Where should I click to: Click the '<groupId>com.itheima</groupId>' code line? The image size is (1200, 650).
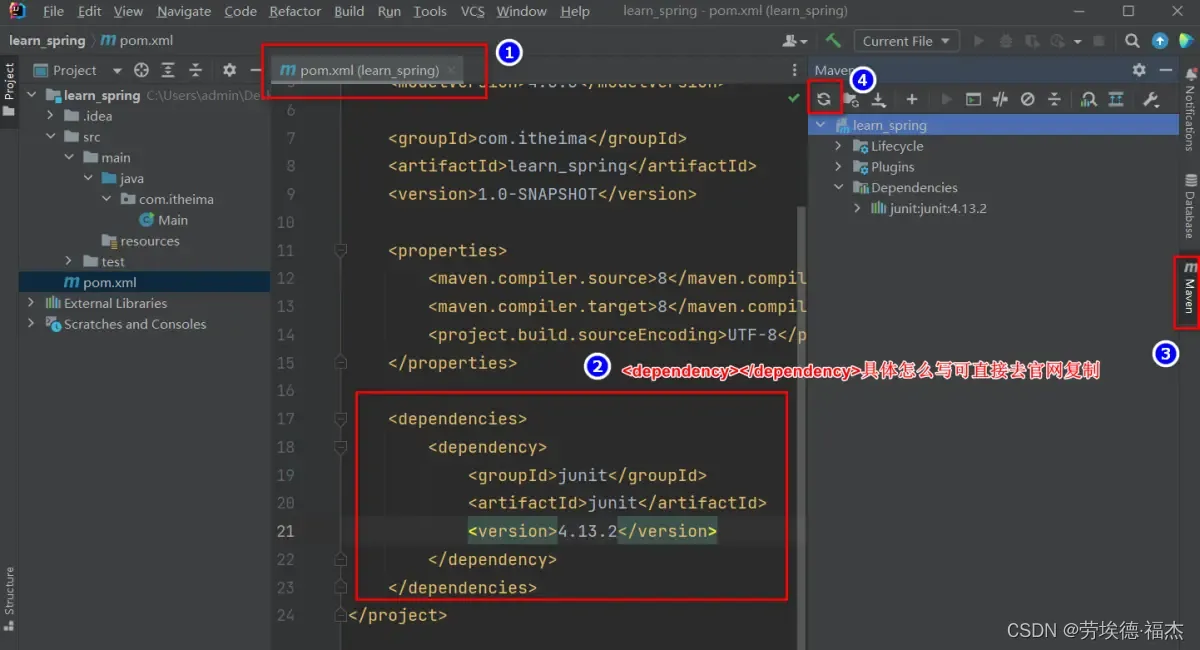click(x=537, y=139)
